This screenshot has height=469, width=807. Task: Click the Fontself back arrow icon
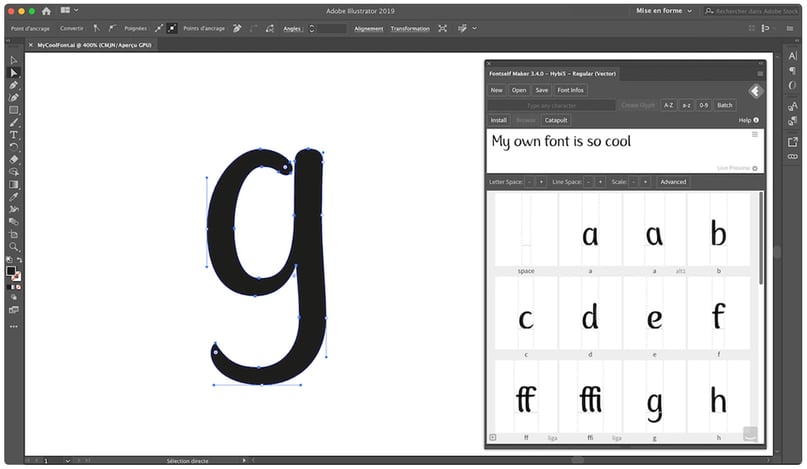pyautogui.click(x=756, y=91)
